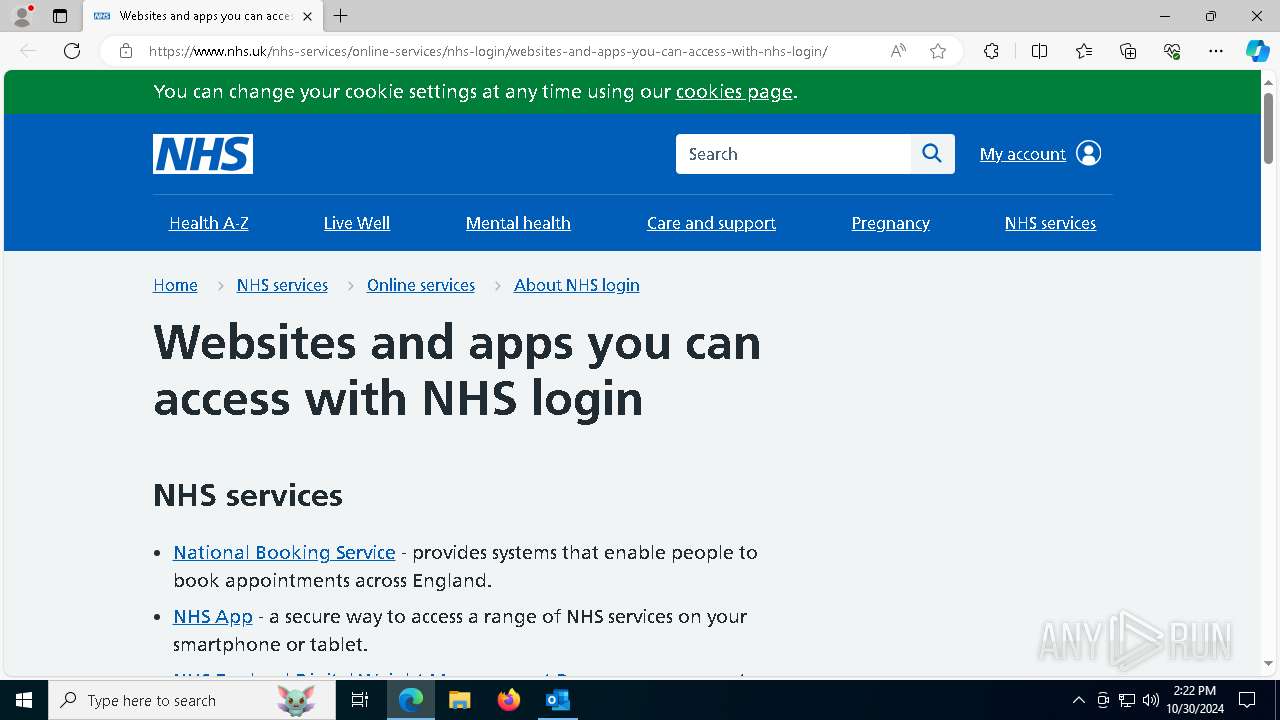Open the National Booking Service link

284,552
